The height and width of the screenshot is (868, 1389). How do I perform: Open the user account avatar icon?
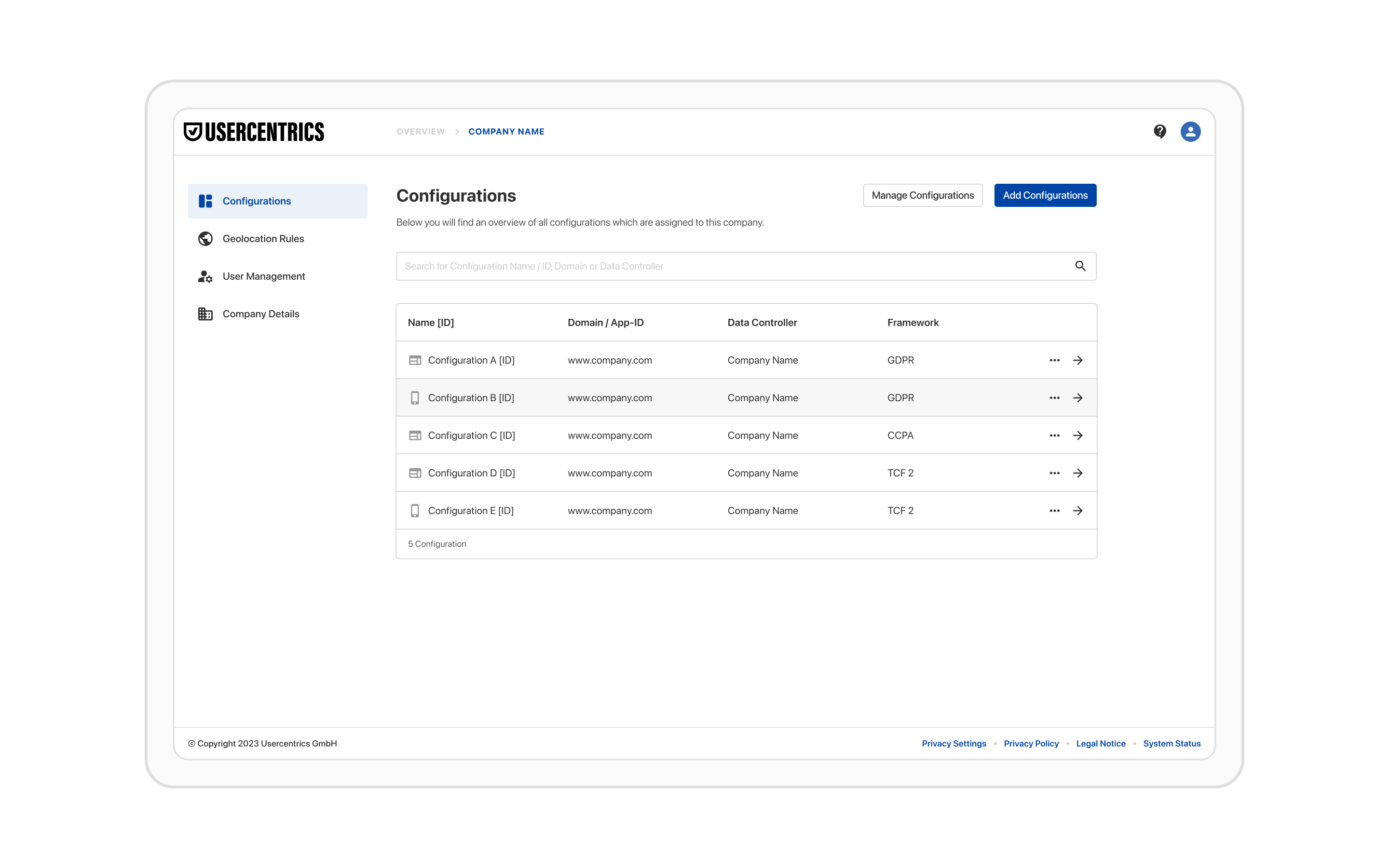[1190, 132]
